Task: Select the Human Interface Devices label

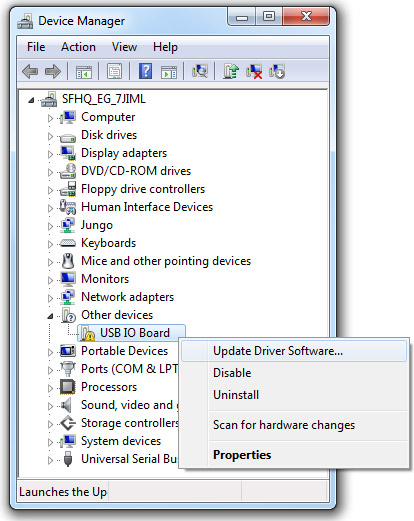Action: coord(147,207)
